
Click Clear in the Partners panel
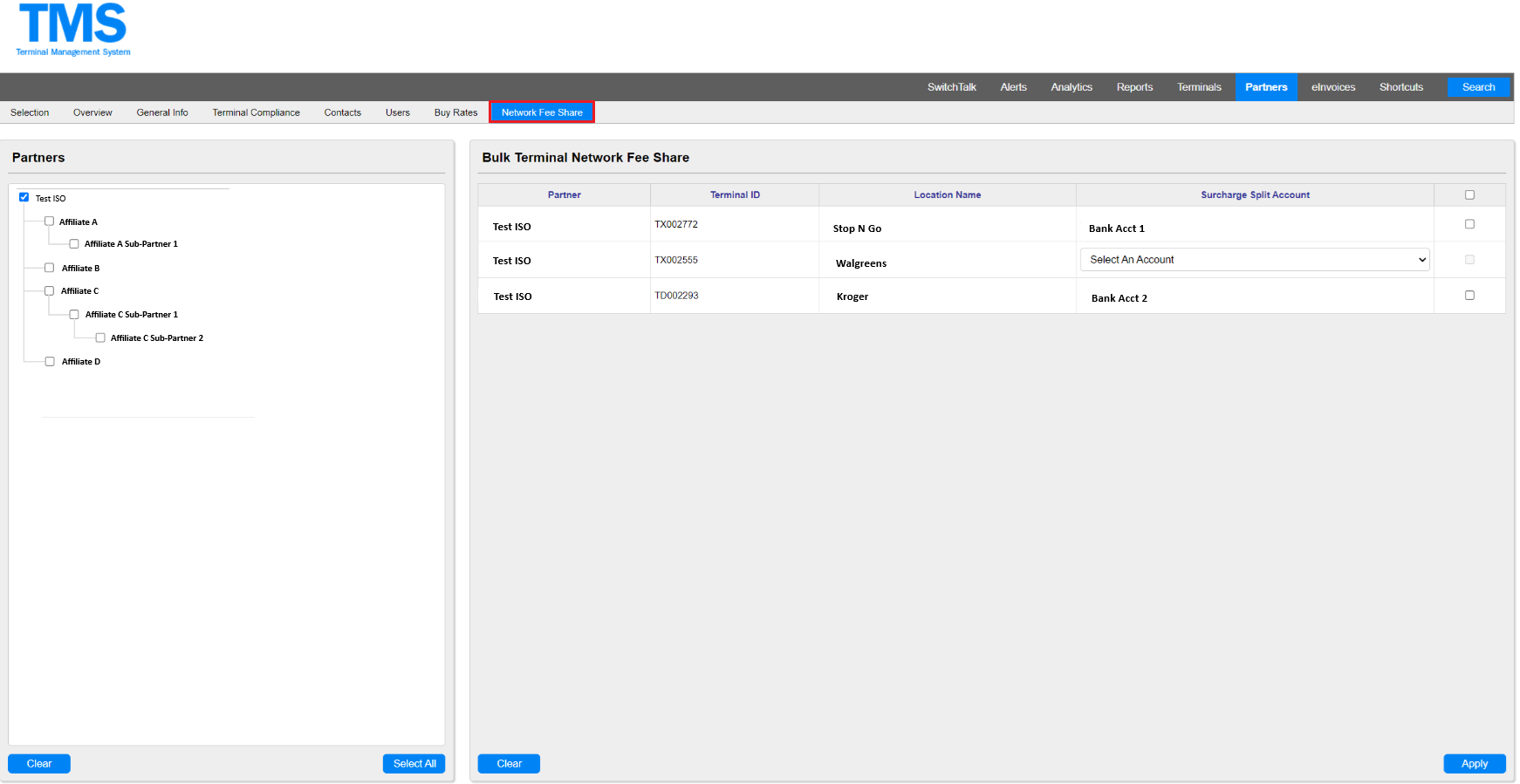point(39,764)
